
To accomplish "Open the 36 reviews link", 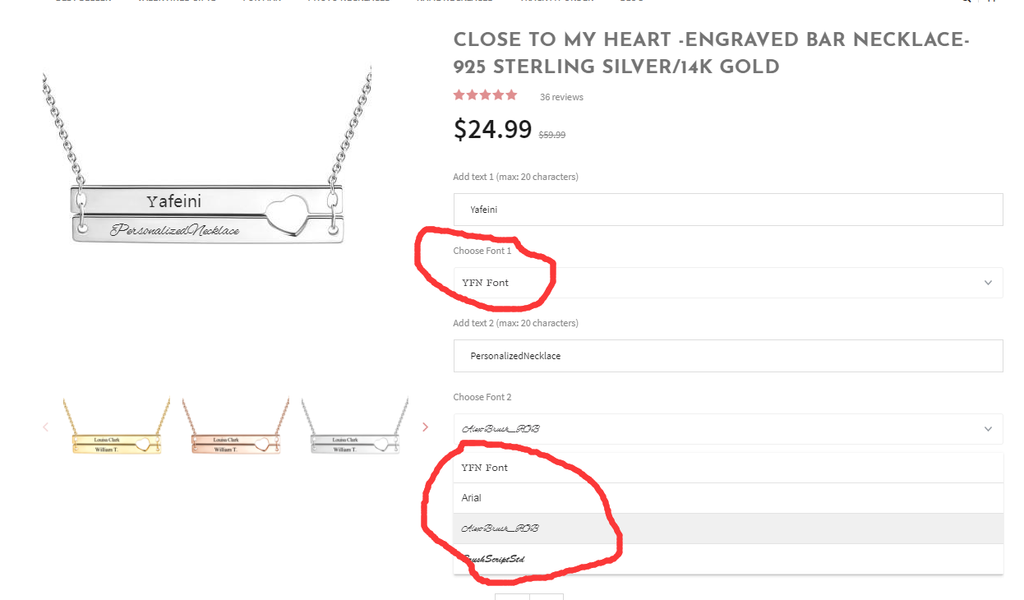I will [x=561, y=97].
